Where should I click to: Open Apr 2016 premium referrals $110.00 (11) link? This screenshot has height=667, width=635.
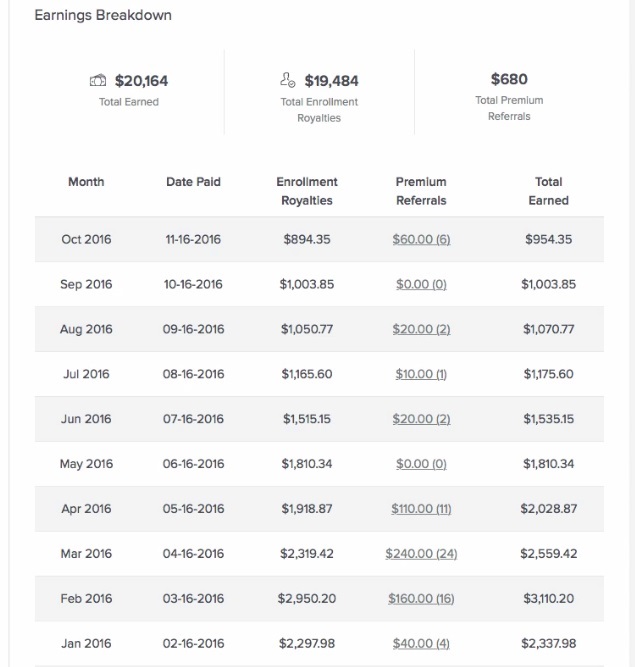[x=421, y=509]
